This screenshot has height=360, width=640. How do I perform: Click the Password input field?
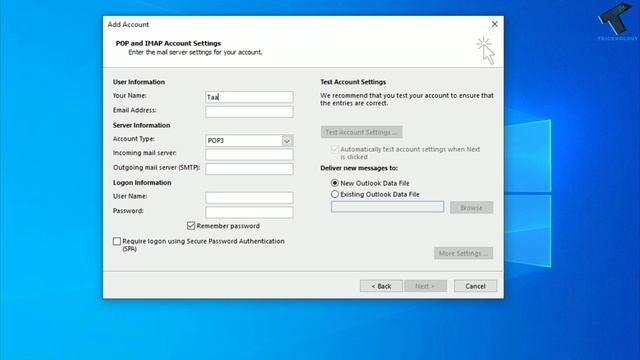point(249,212)
